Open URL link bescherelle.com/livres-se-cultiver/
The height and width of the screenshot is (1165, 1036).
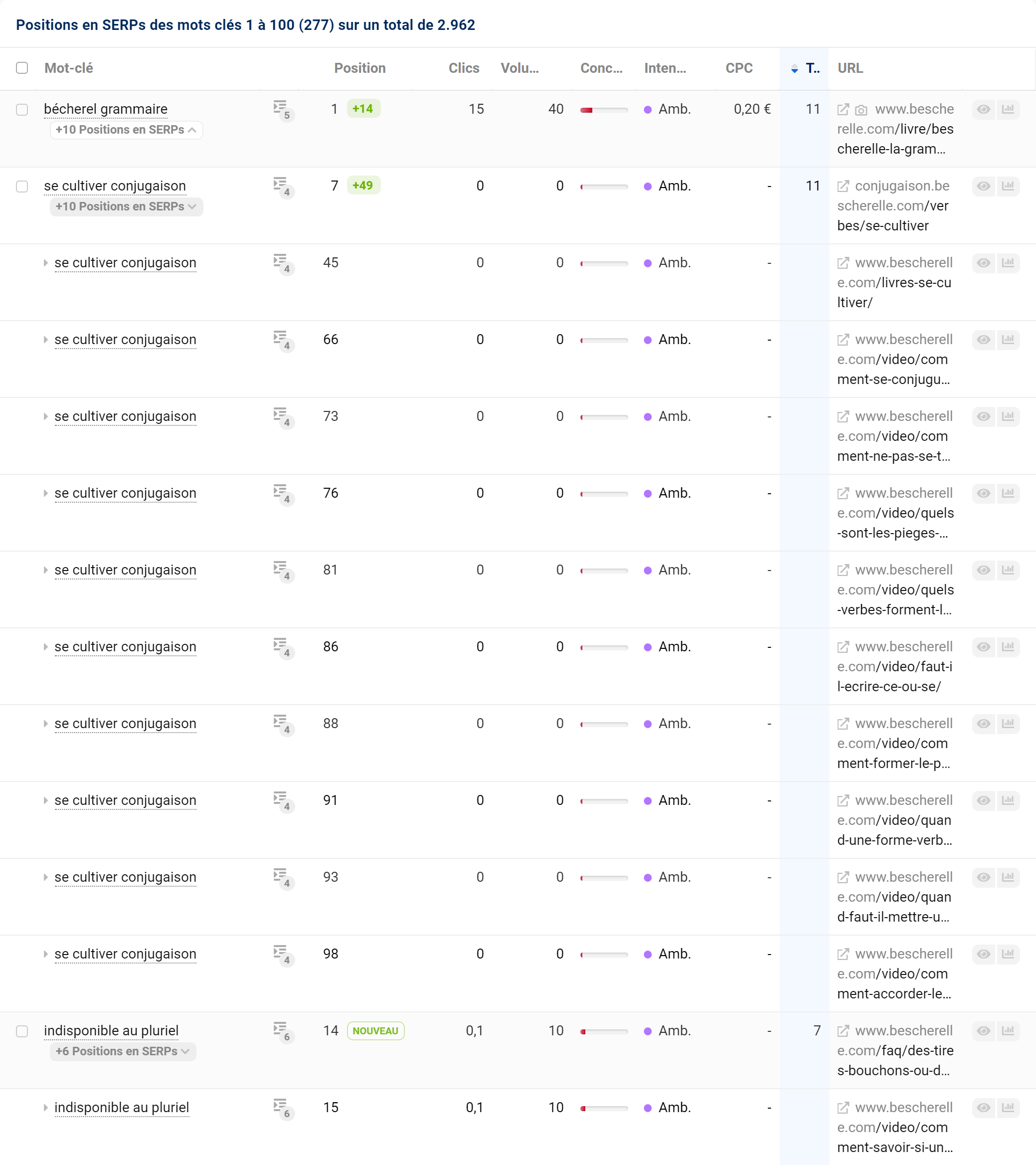pos(895,283)
